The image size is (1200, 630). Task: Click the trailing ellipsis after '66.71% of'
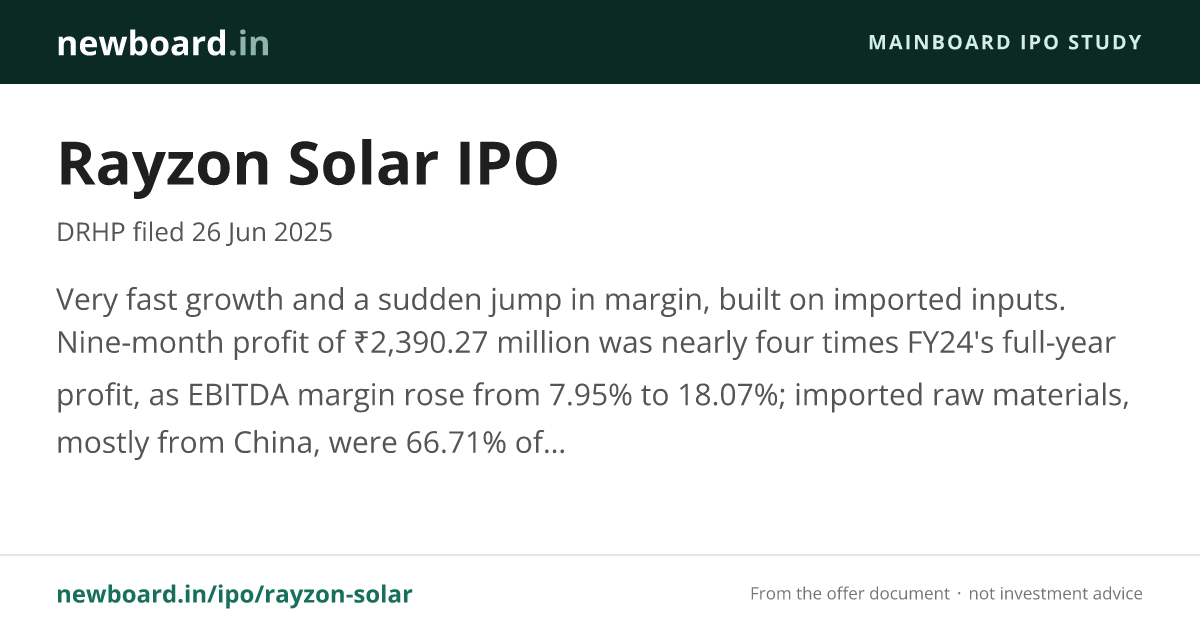557,446
